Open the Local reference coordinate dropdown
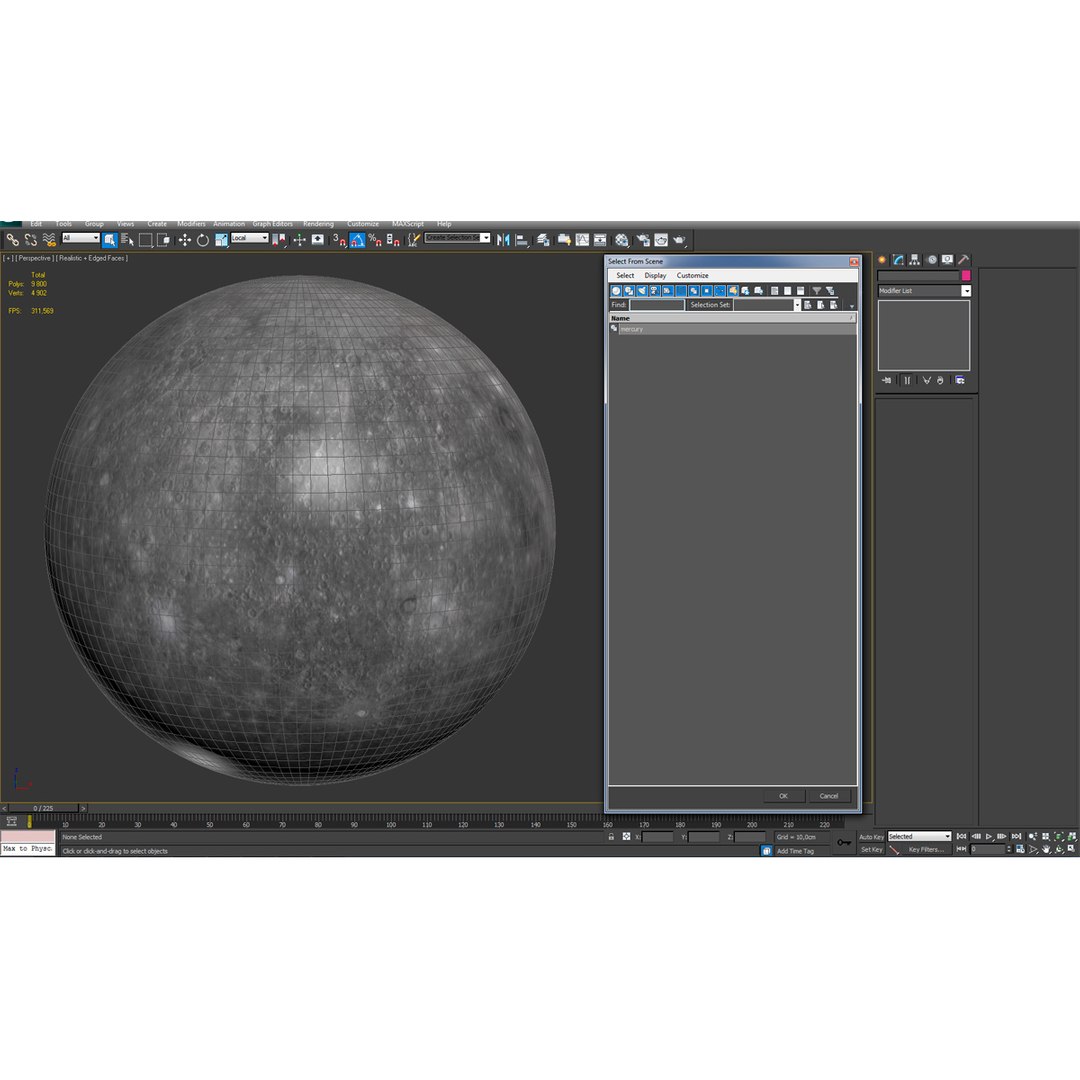 point(249,238)
